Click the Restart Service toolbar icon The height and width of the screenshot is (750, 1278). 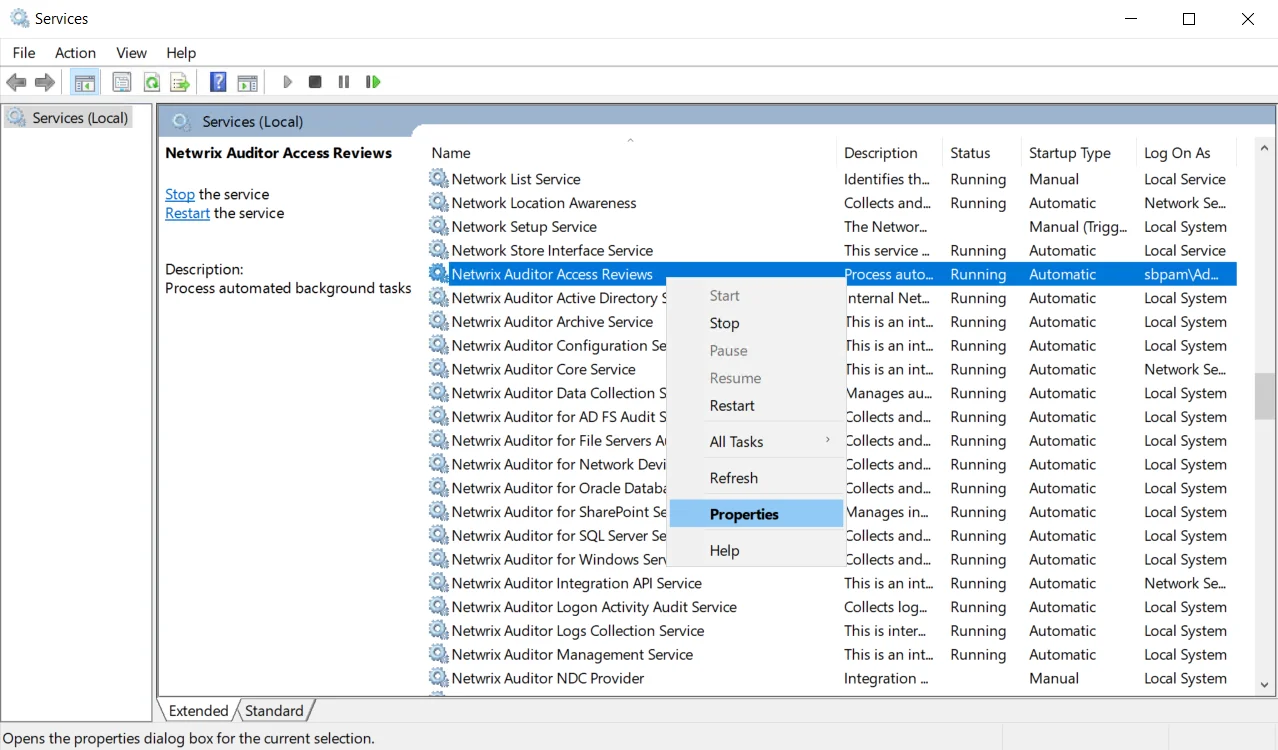click(373, 82)
